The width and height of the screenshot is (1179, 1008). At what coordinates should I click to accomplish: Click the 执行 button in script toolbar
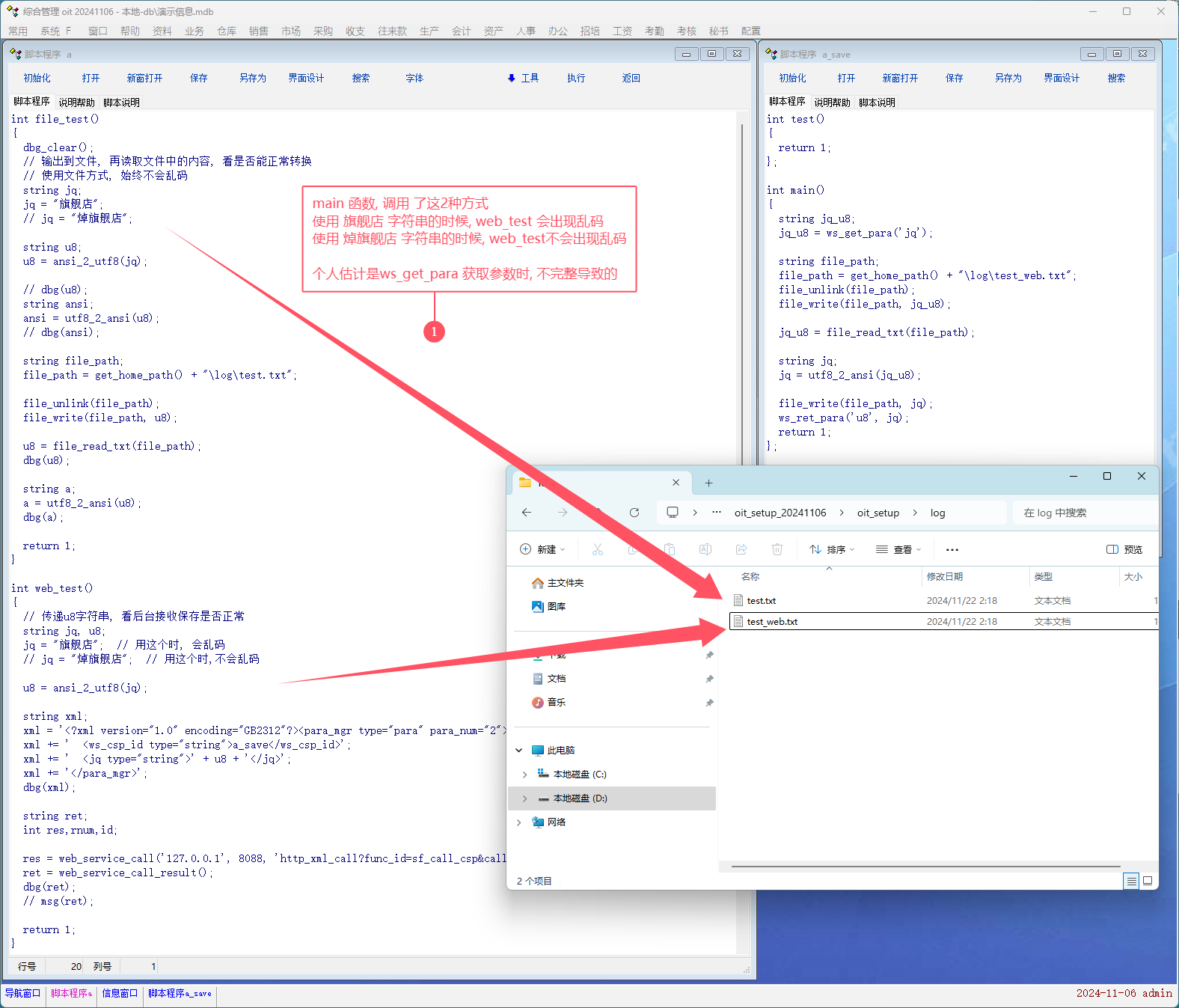coord(576,78)
